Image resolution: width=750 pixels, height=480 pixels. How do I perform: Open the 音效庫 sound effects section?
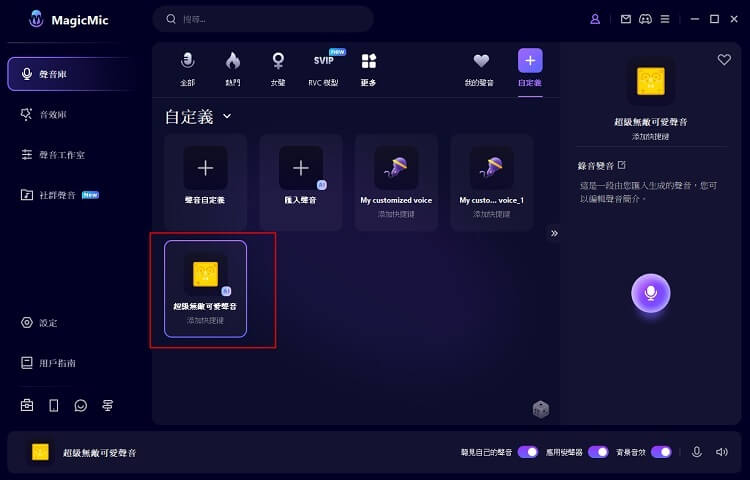point(44,115)
